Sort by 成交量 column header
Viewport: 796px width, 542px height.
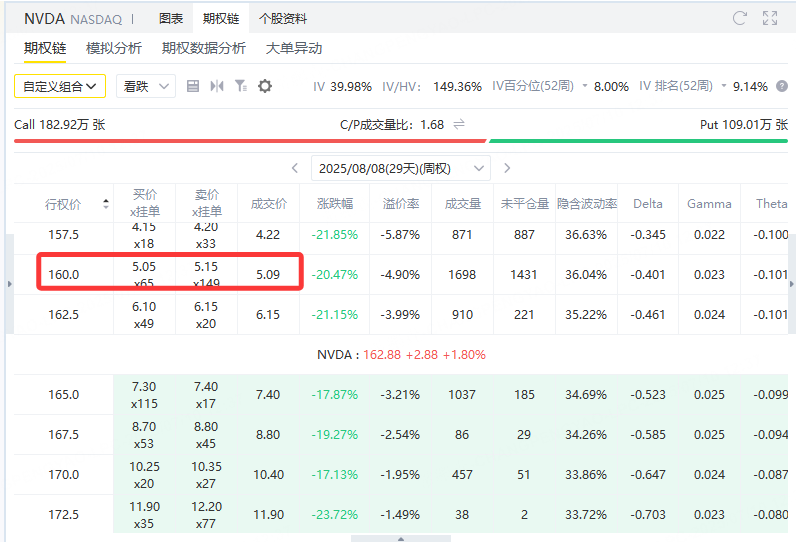tap(462, 204)
